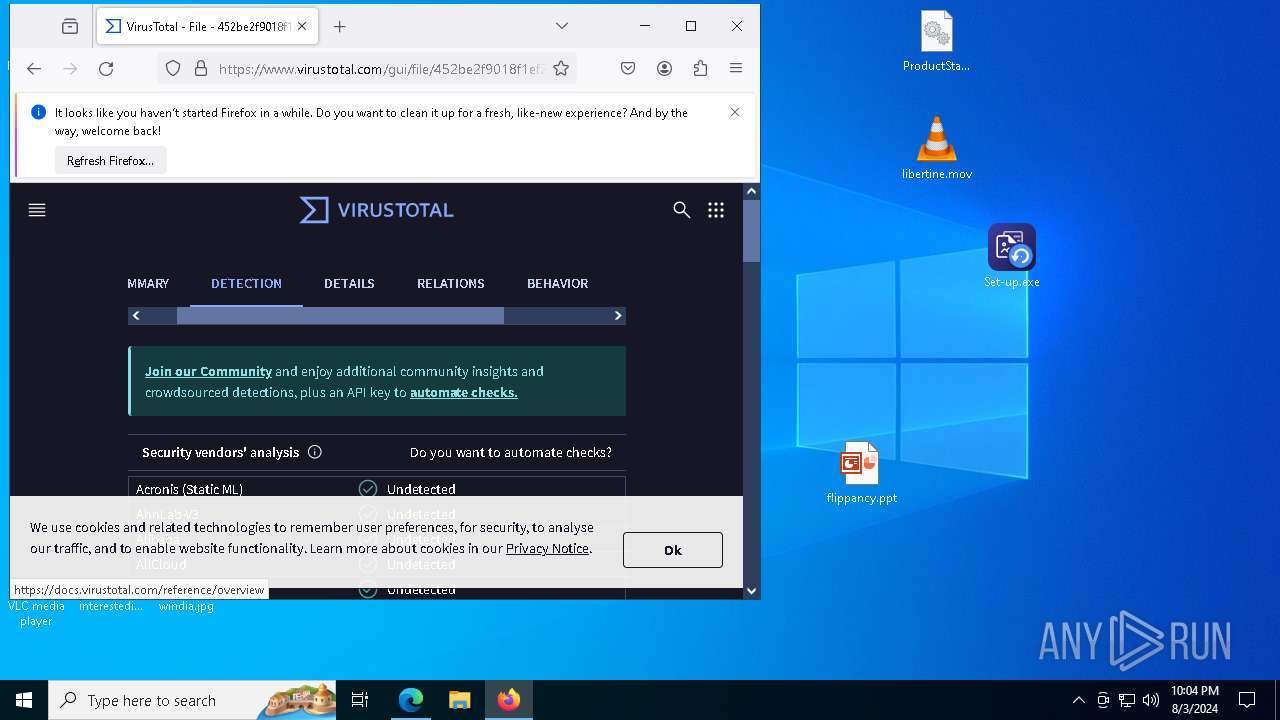Image resolution: width=1280 pixels, height=720 pixels.
Task: Dismiss the Firefox refresh notification
Action: click(735, 112)
